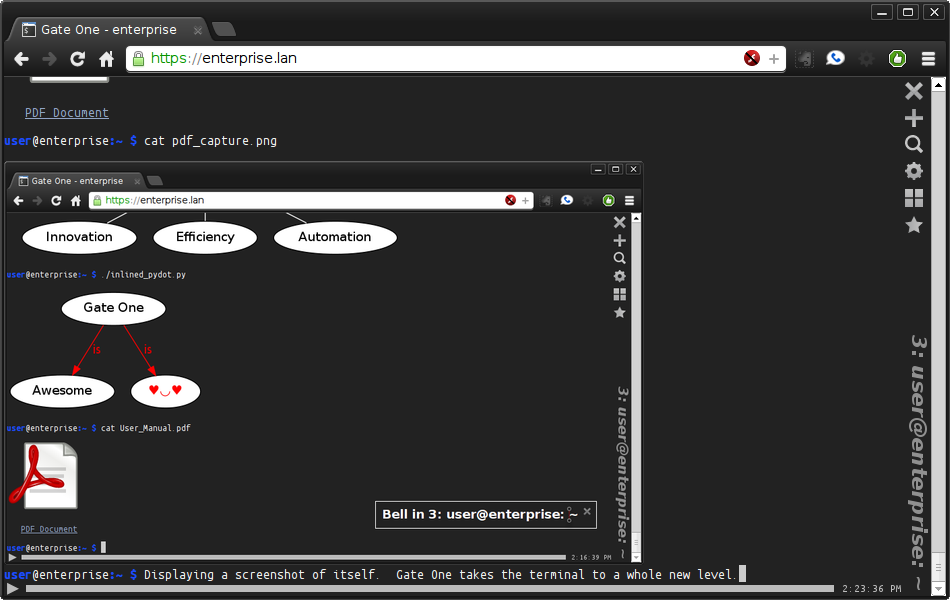The width and height of the screenshot is (950, 600).
Task: Click the Gate One graph node
Action: click(x=113, y=308)
